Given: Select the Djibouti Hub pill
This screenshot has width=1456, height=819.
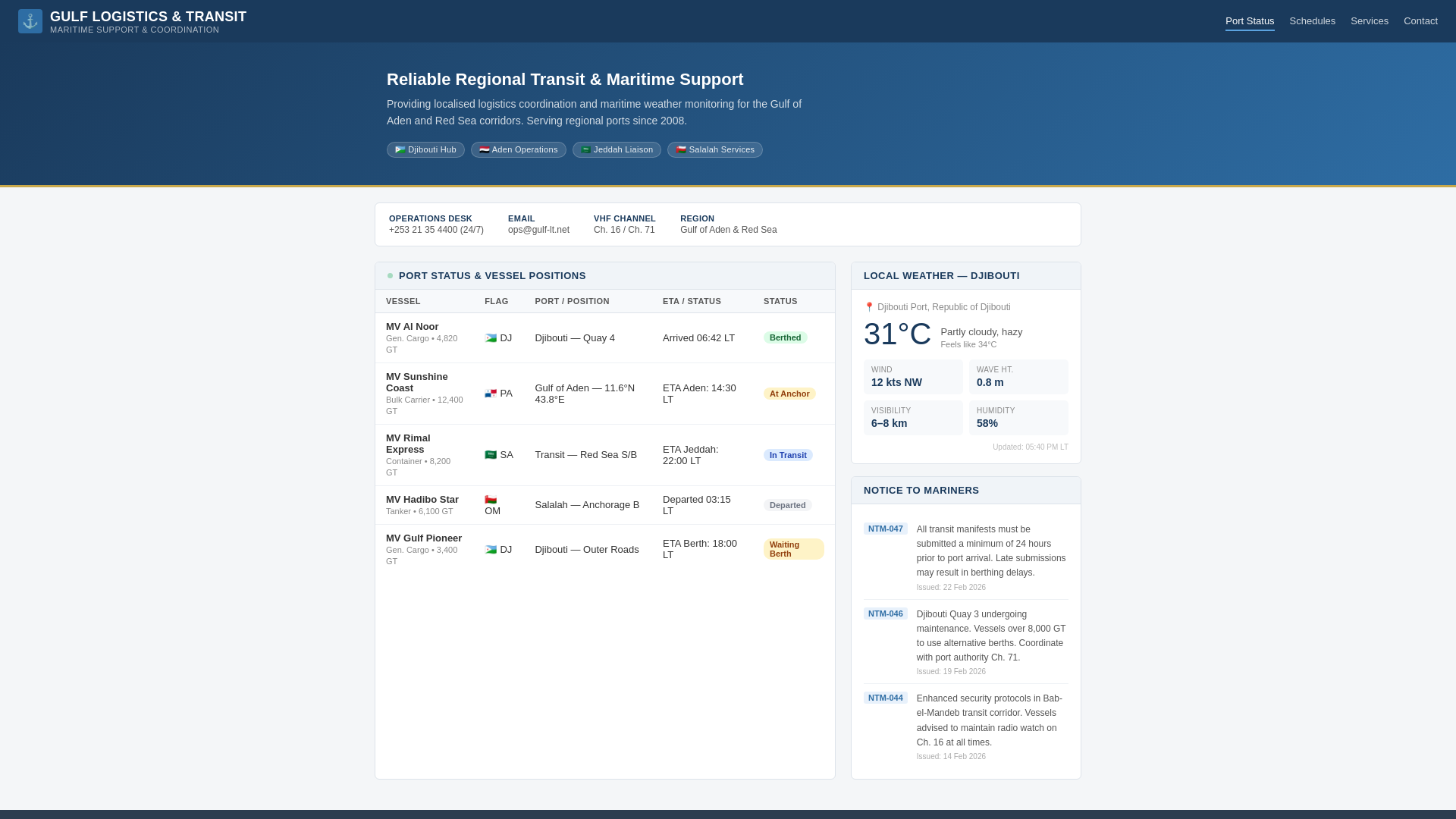Looking at the screenshot, I should (425, 150).
